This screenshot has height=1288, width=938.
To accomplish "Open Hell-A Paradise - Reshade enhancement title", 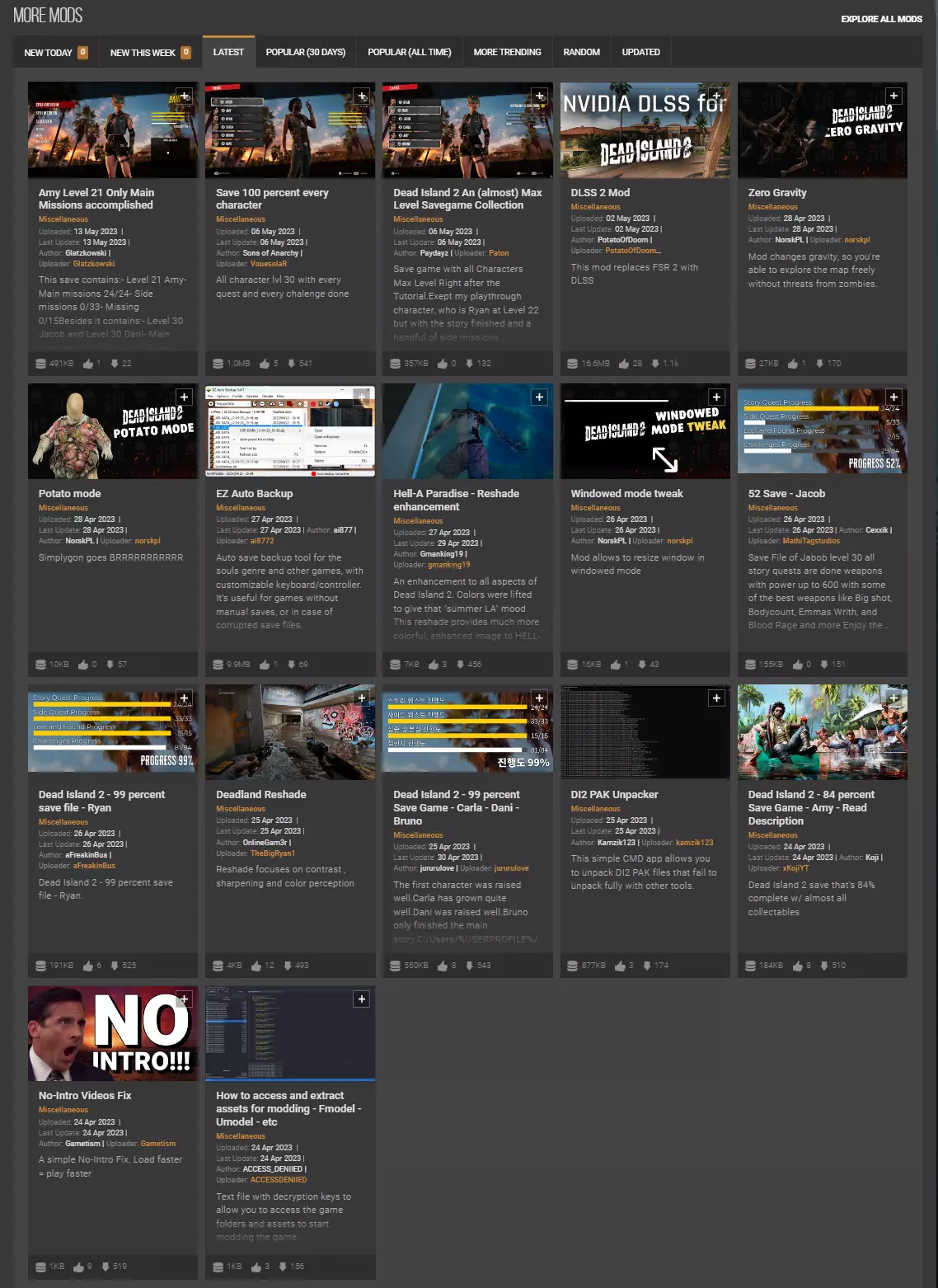I will coord(457,501).
